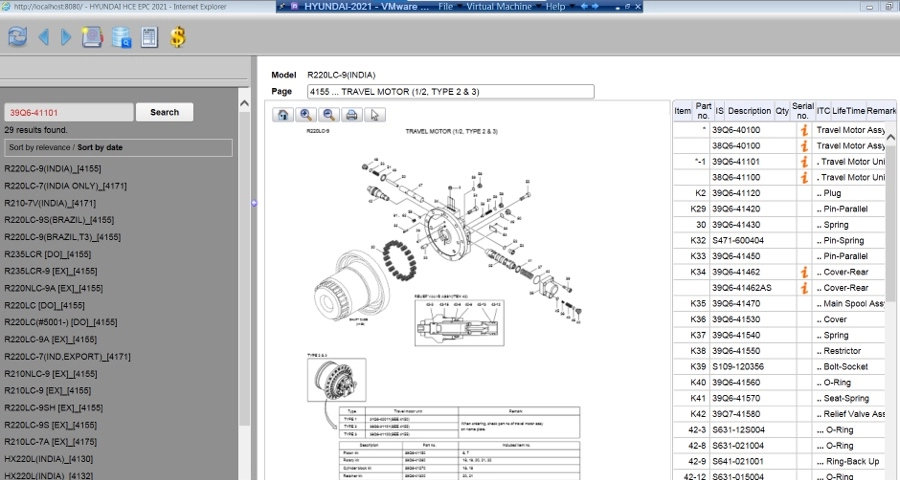This screenshot has width=900, height=480.
Task: Click the Serial no. column header
Action: pyautogui.click(x=802, y=111)
